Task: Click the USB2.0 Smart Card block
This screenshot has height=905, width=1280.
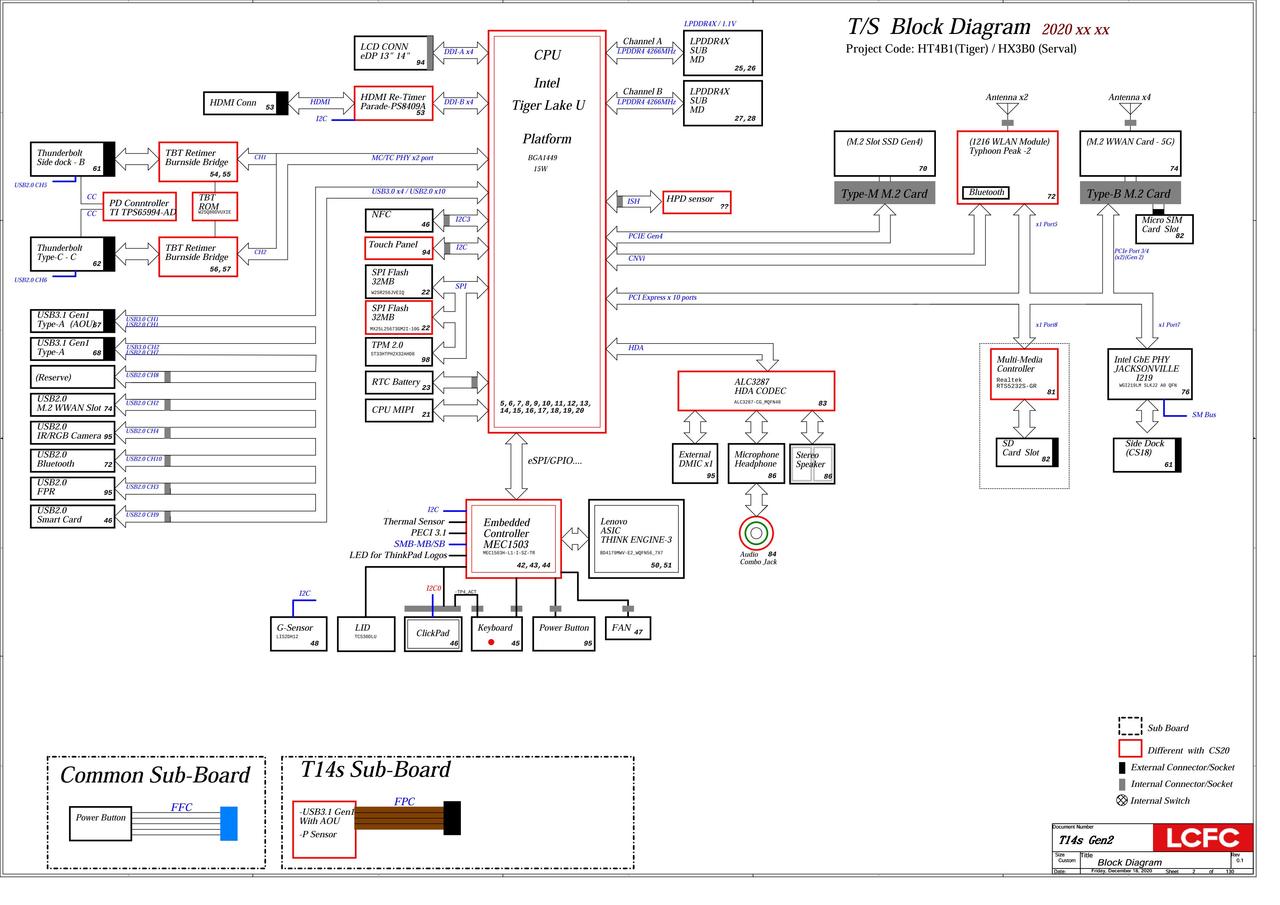Action: coord(73,516)
